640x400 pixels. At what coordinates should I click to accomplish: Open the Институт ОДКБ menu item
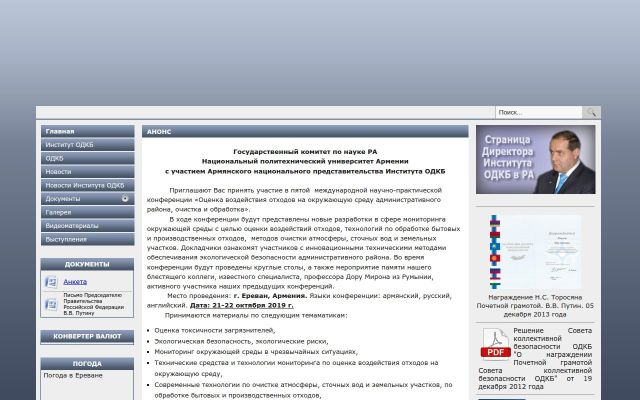pyautogui.click(x=87, y=145)
